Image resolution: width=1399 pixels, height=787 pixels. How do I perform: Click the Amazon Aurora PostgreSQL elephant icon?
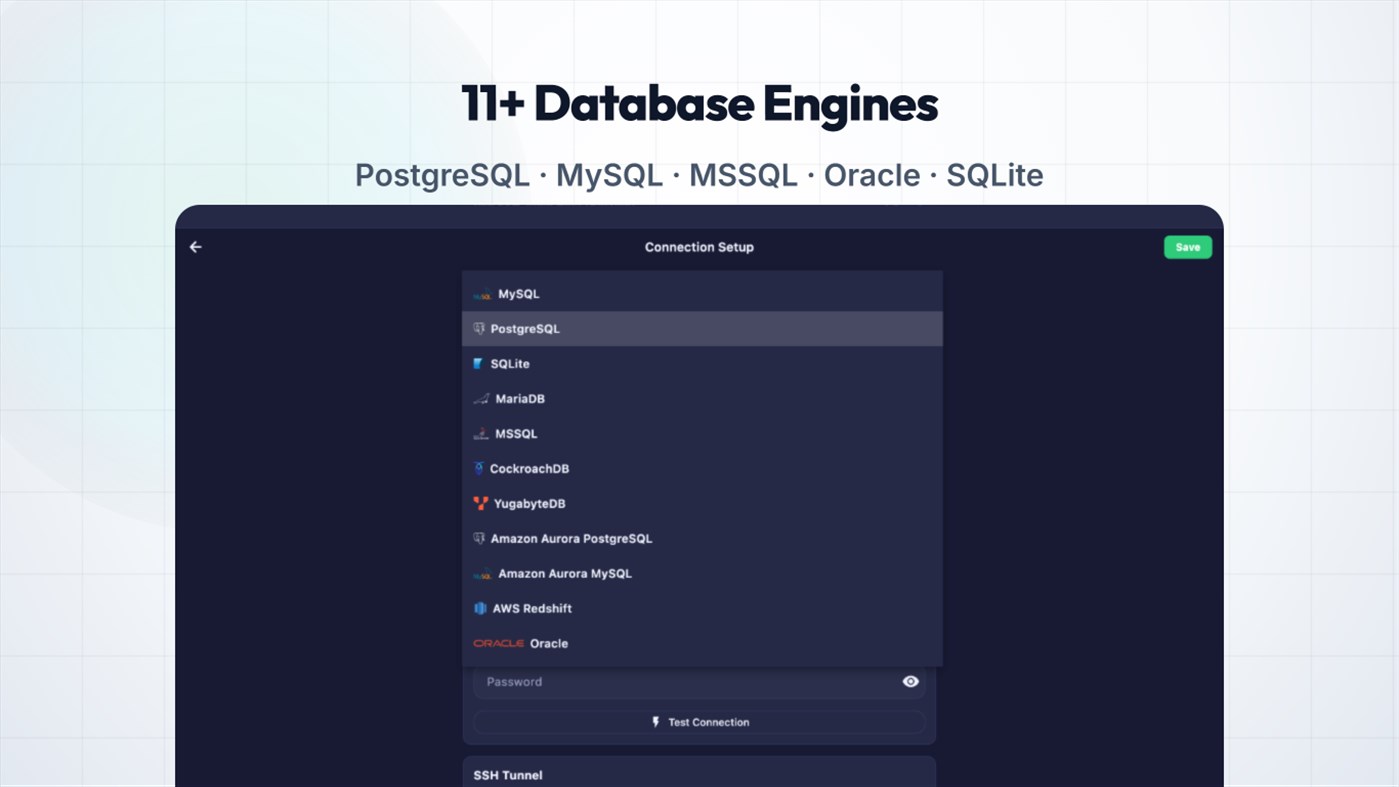(x=479, y=539)
